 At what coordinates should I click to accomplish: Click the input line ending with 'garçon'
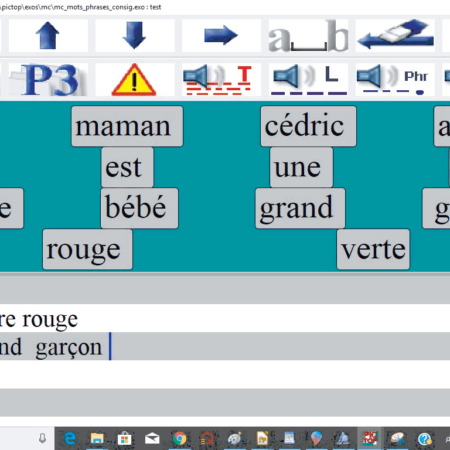225,346
